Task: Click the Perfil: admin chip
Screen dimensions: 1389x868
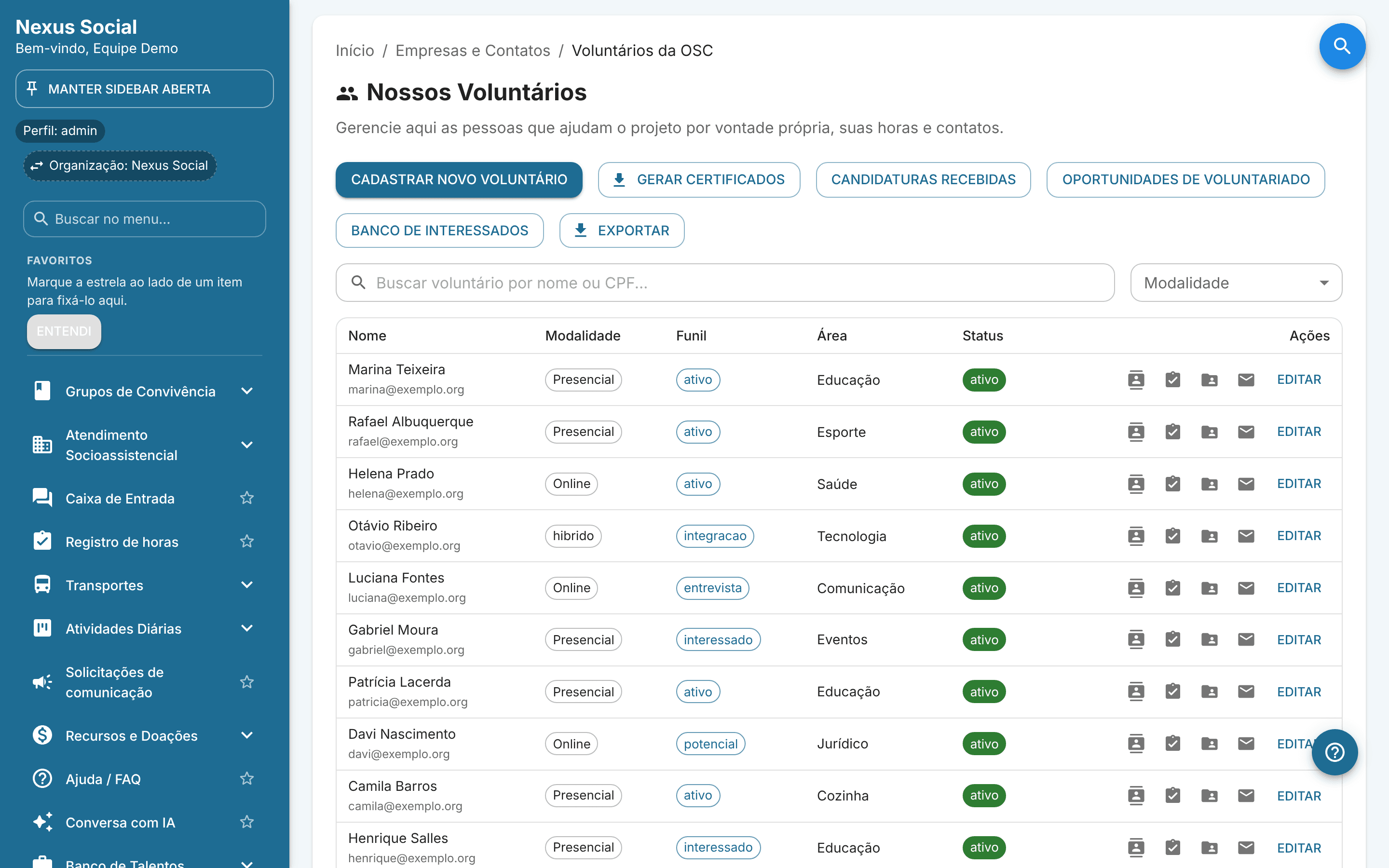Action: 60,131
